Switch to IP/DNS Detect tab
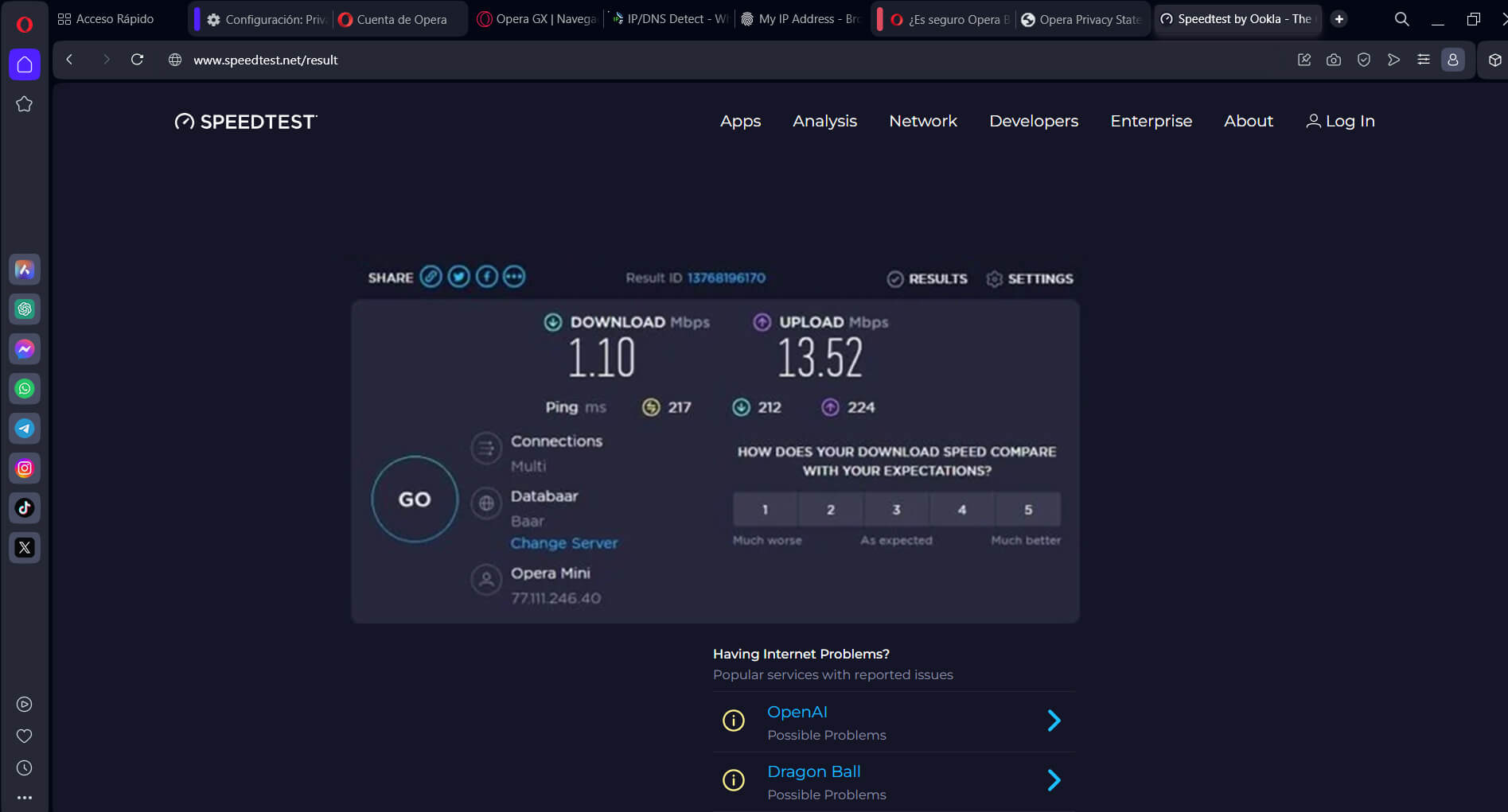 pos(670,19)
